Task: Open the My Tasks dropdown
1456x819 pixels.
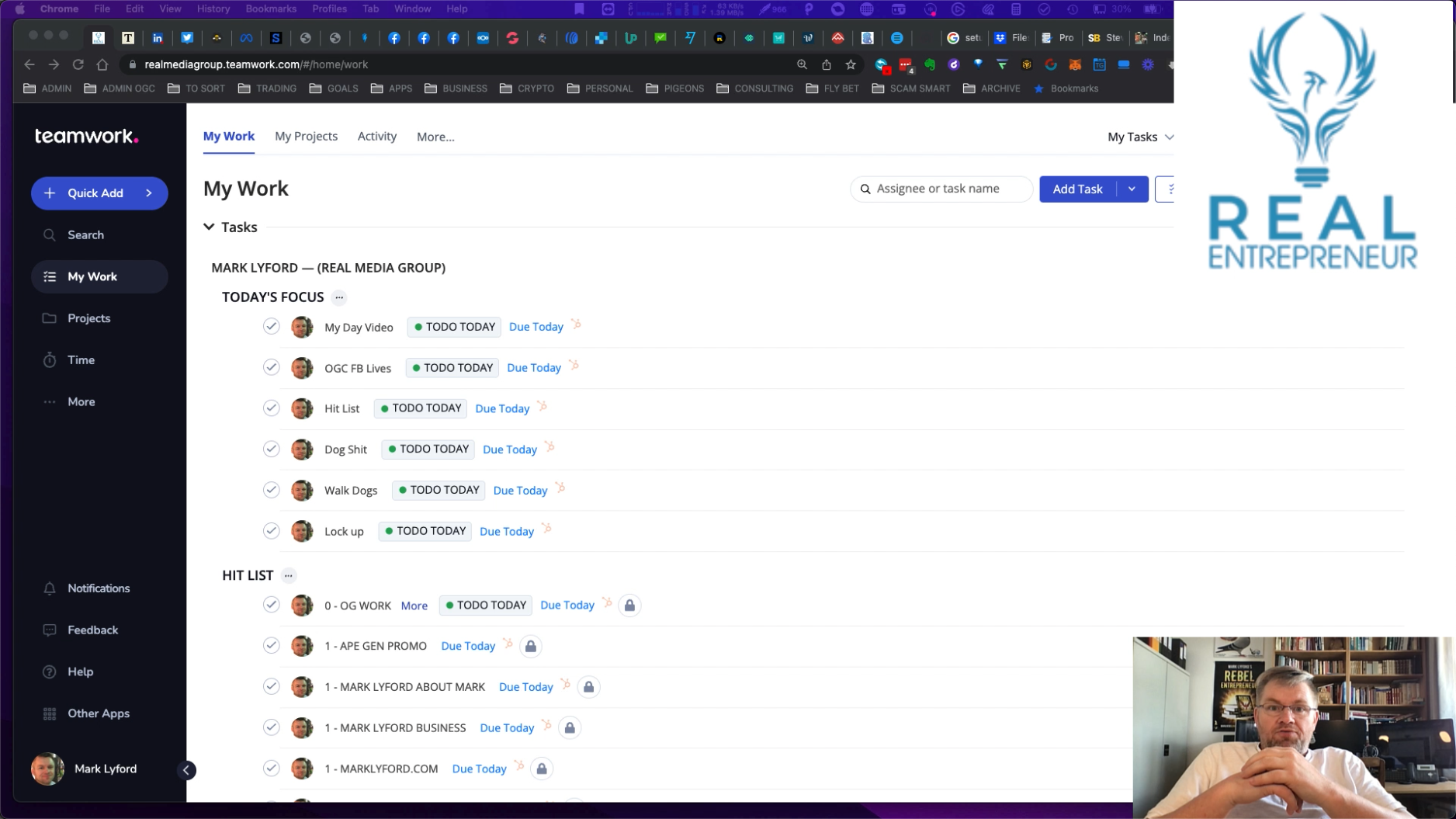Action: pyautogui.click(x=1139, y=137)
